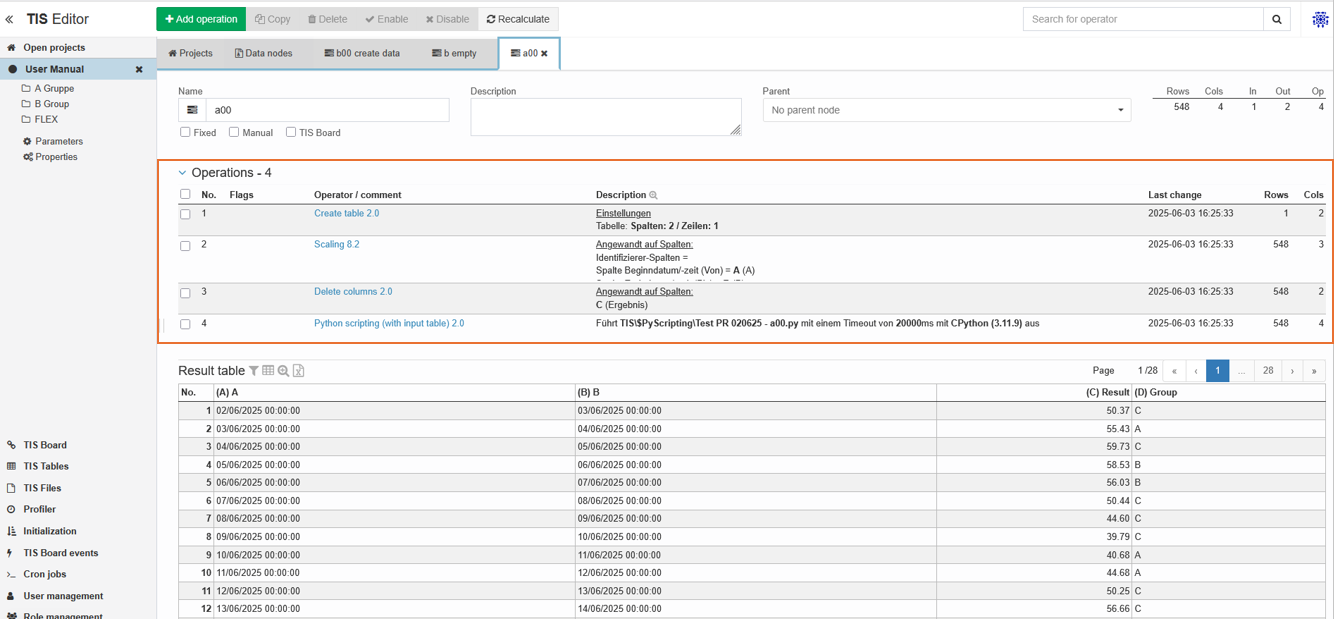This screenshot has width=1334, height=619.
Task: Open TIS Files from the sidebar
Action: click(x=42, y=488)
